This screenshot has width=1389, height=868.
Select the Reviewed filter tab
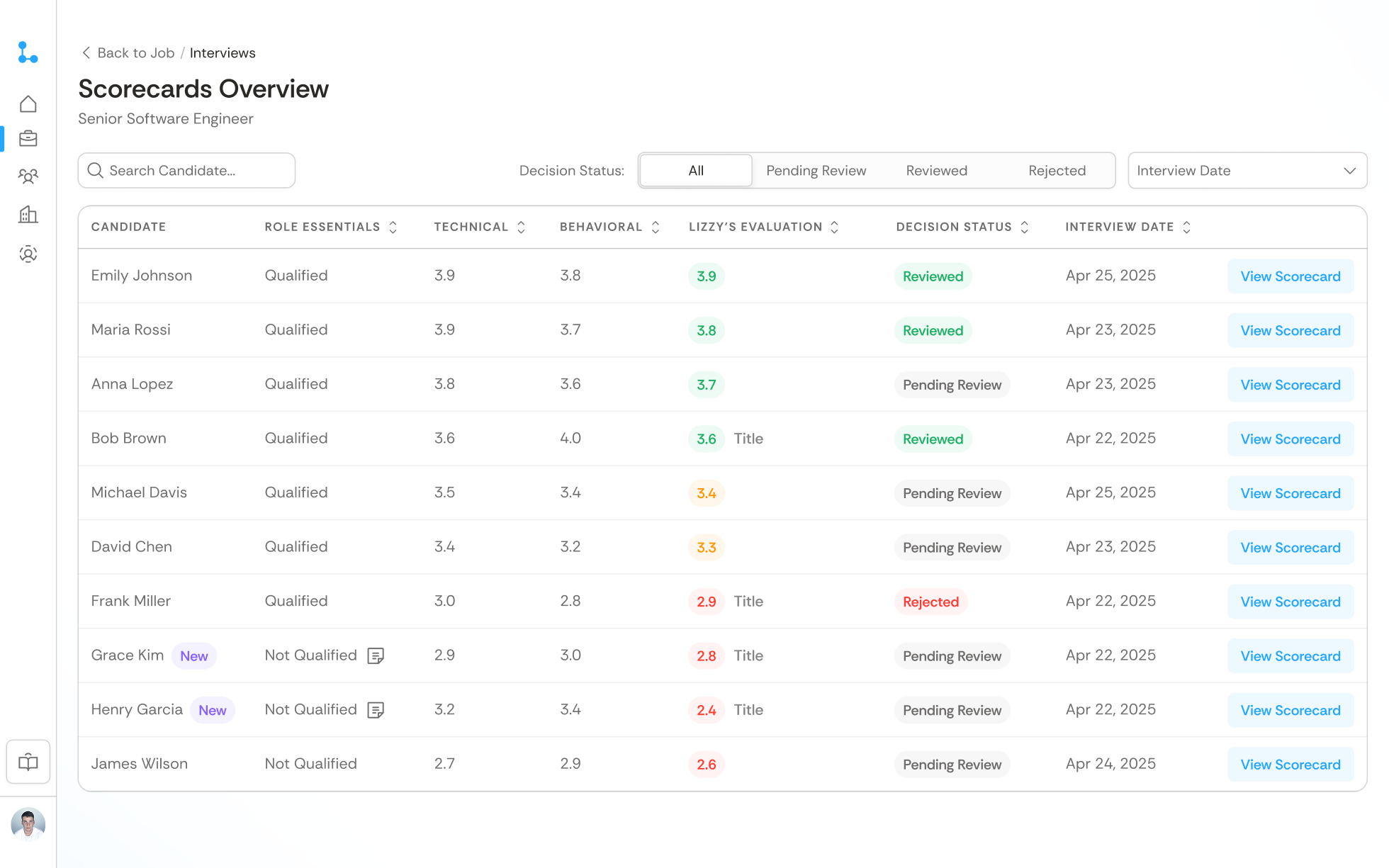[936, 170]
